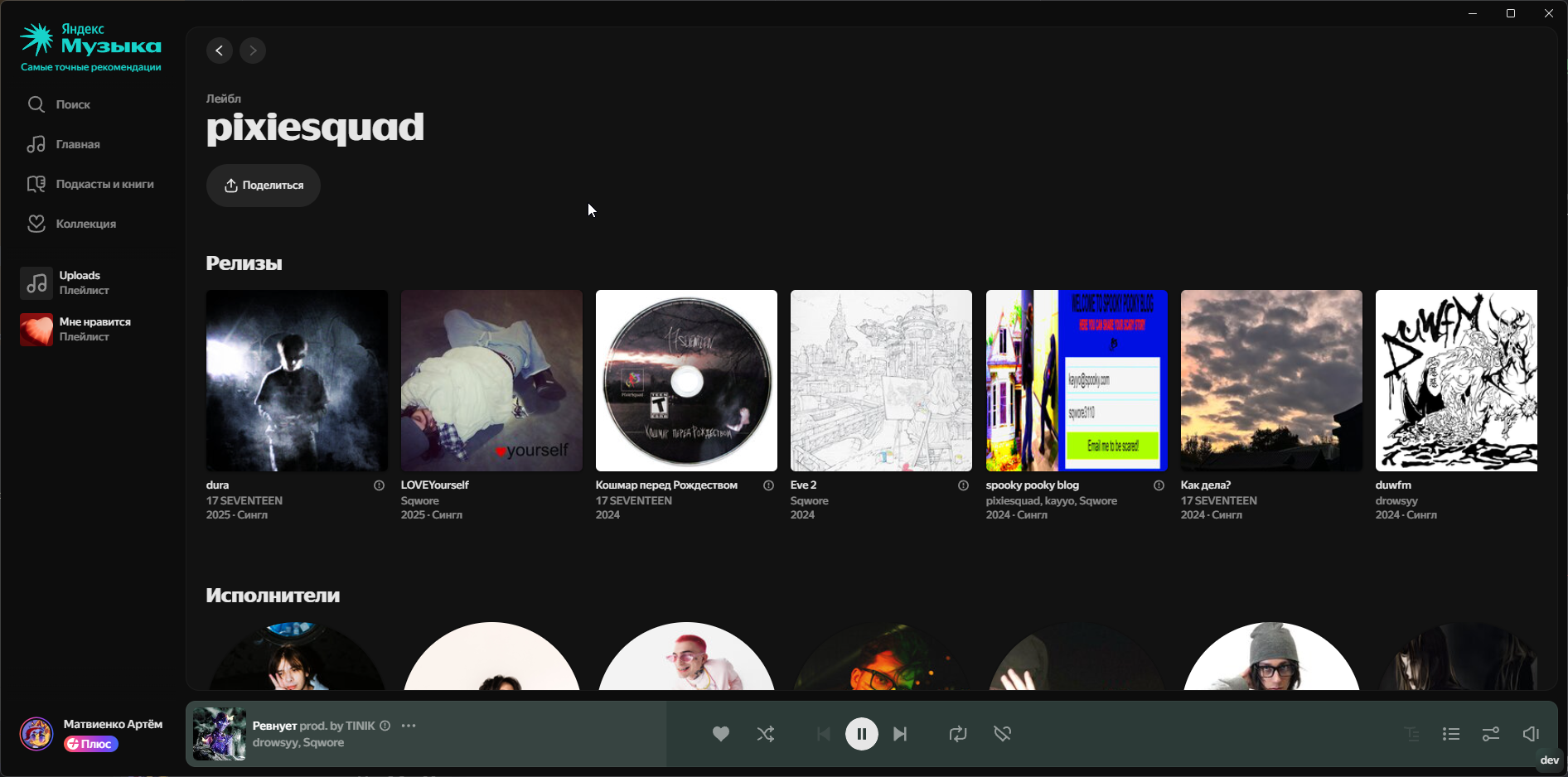Open the playback settings sliders icon
The height and width of the screenshot is (777, 1568).
pyautogui.click(x=1491, y=734)
